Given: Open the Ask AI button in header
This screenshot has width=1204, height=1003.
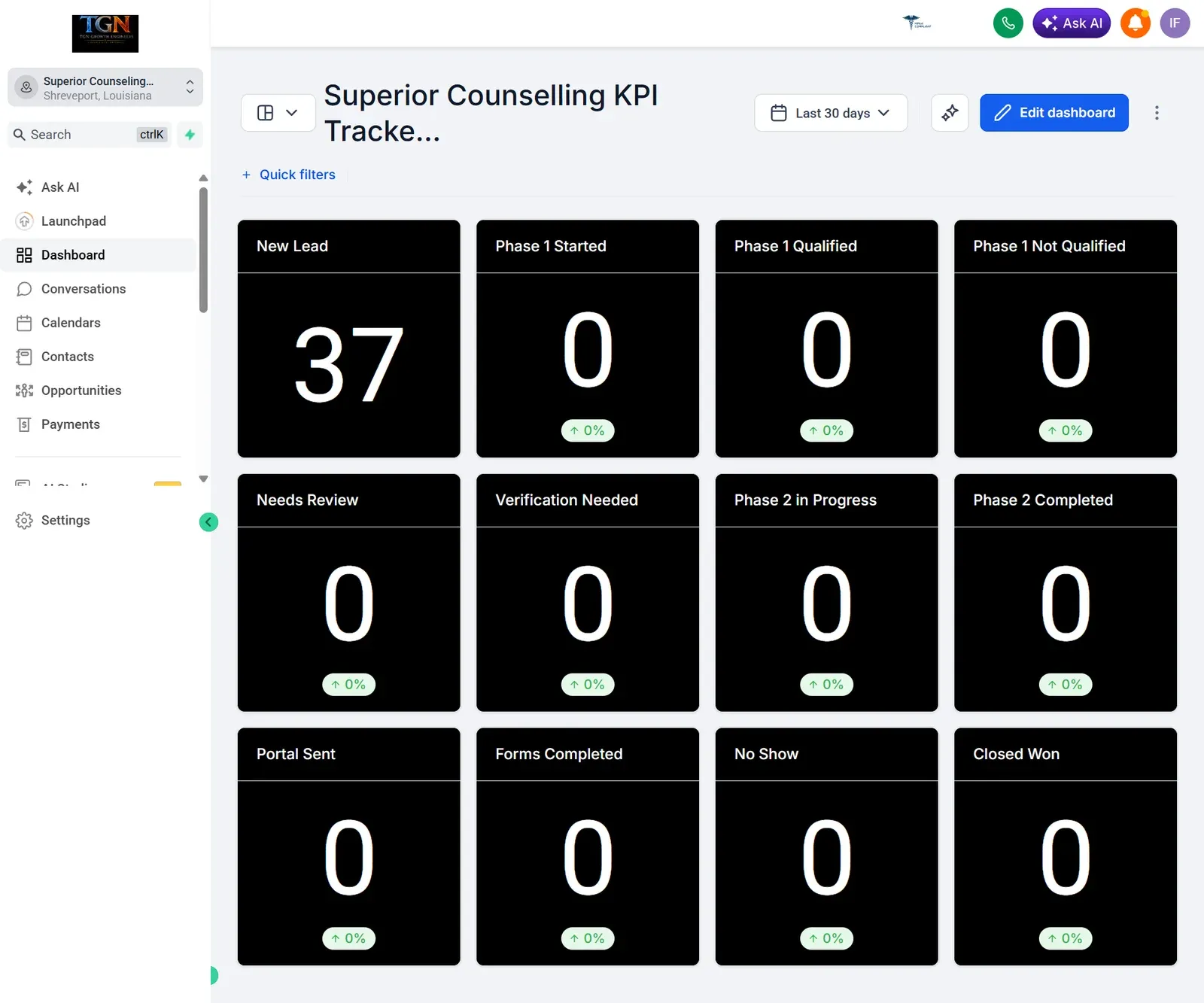Looking at the screenshot, I should pyautogui.click(x=1072, y=23).
